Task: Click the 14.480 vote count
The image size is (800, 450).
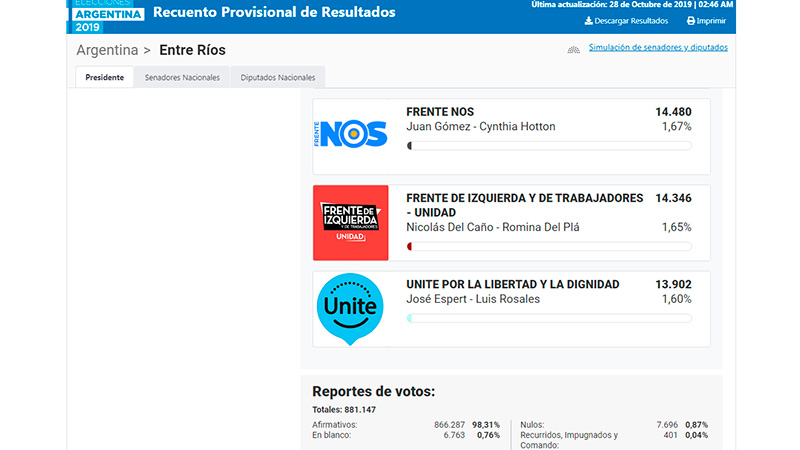Action: (673, 112)
